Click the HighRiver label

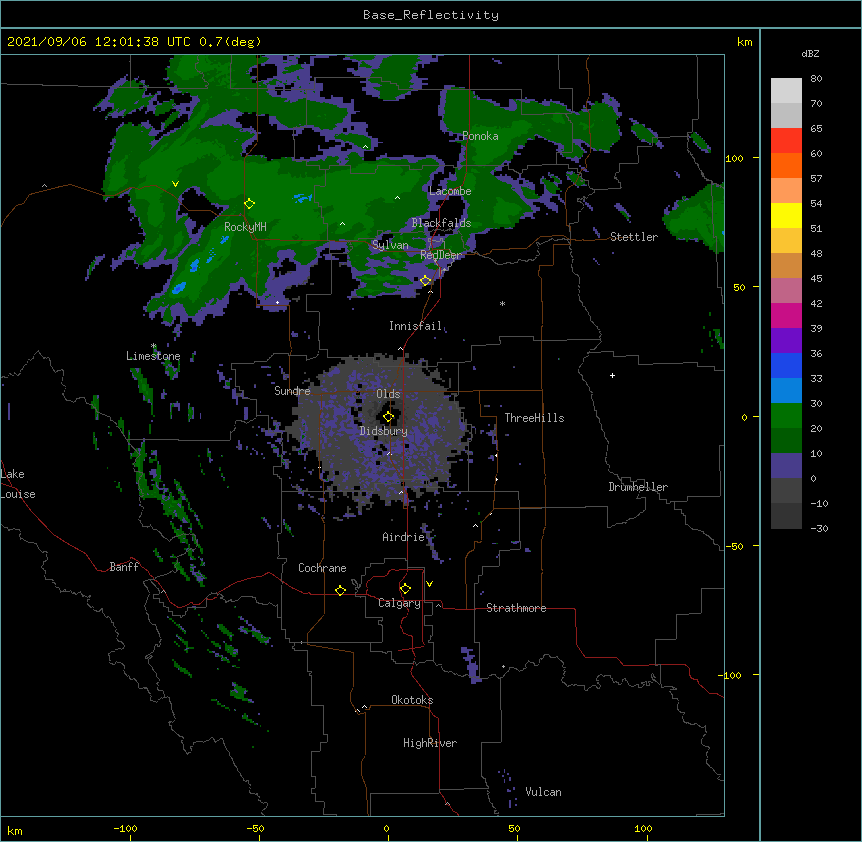click(430, 743)
